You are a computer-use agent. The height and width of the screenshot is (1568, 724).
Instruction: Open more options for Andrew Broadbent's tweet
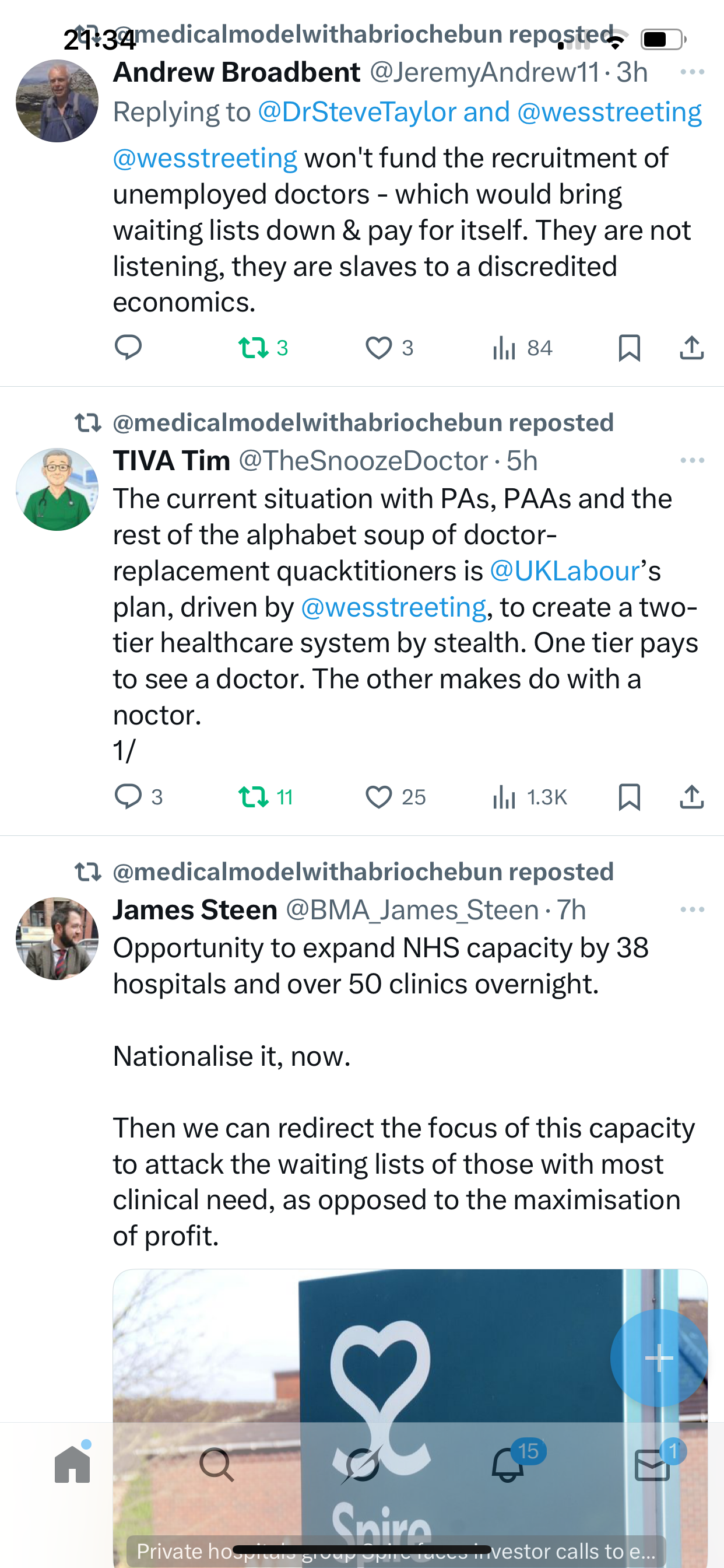[692, 72]
